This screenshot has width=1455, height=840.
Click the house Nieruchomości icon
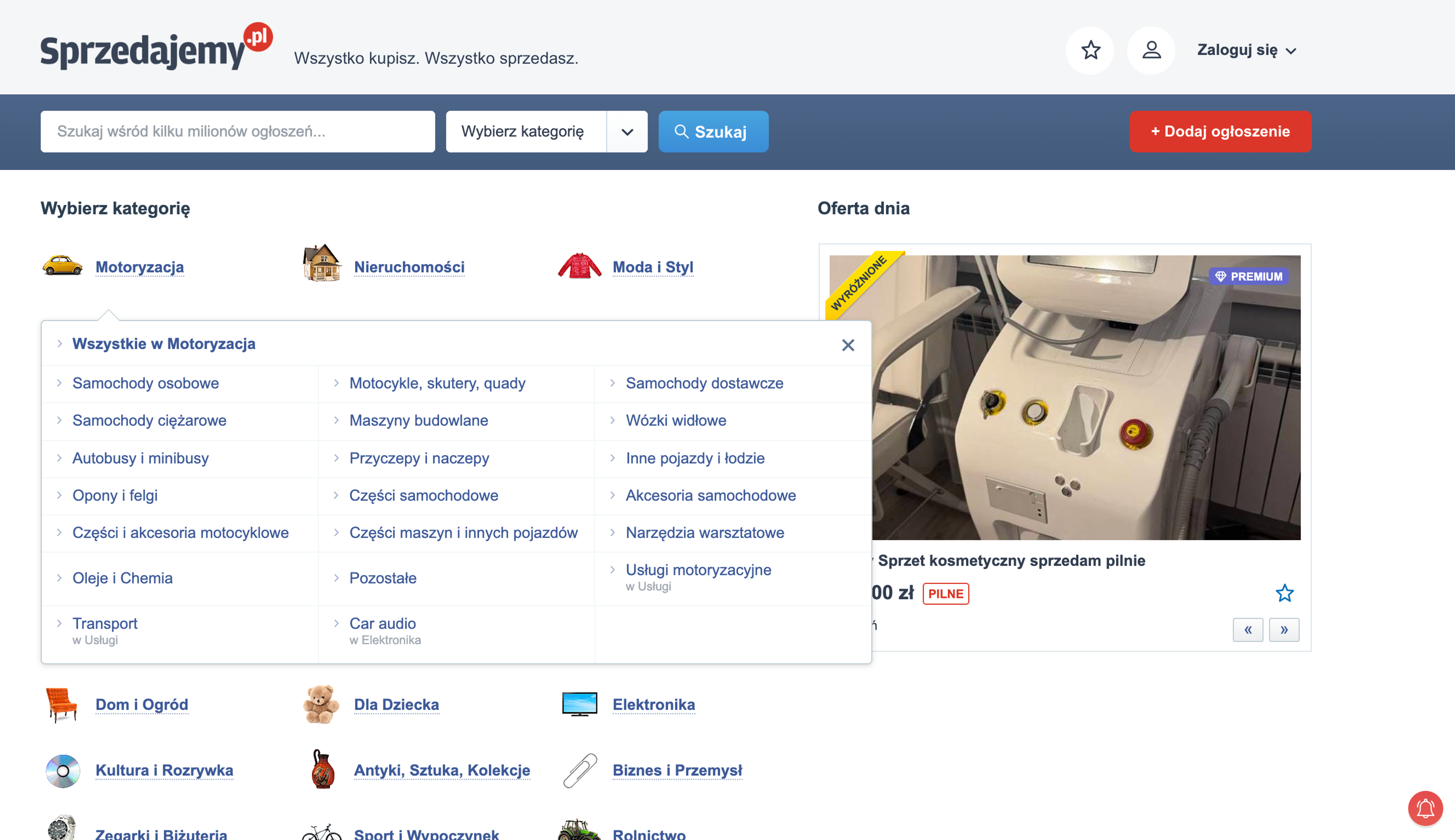321,264
